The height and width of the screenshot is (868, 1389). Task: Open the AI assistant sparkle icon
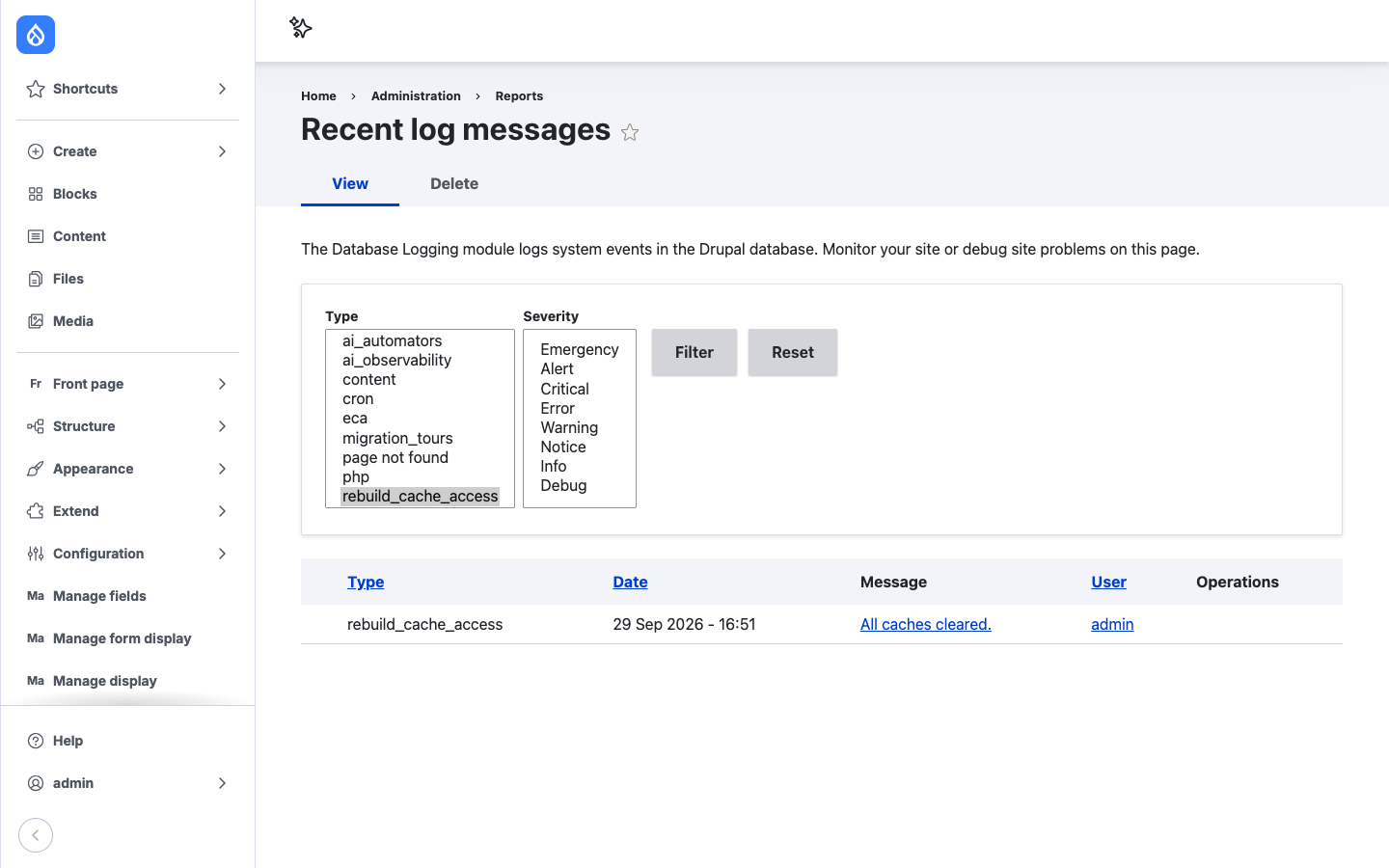301,28
